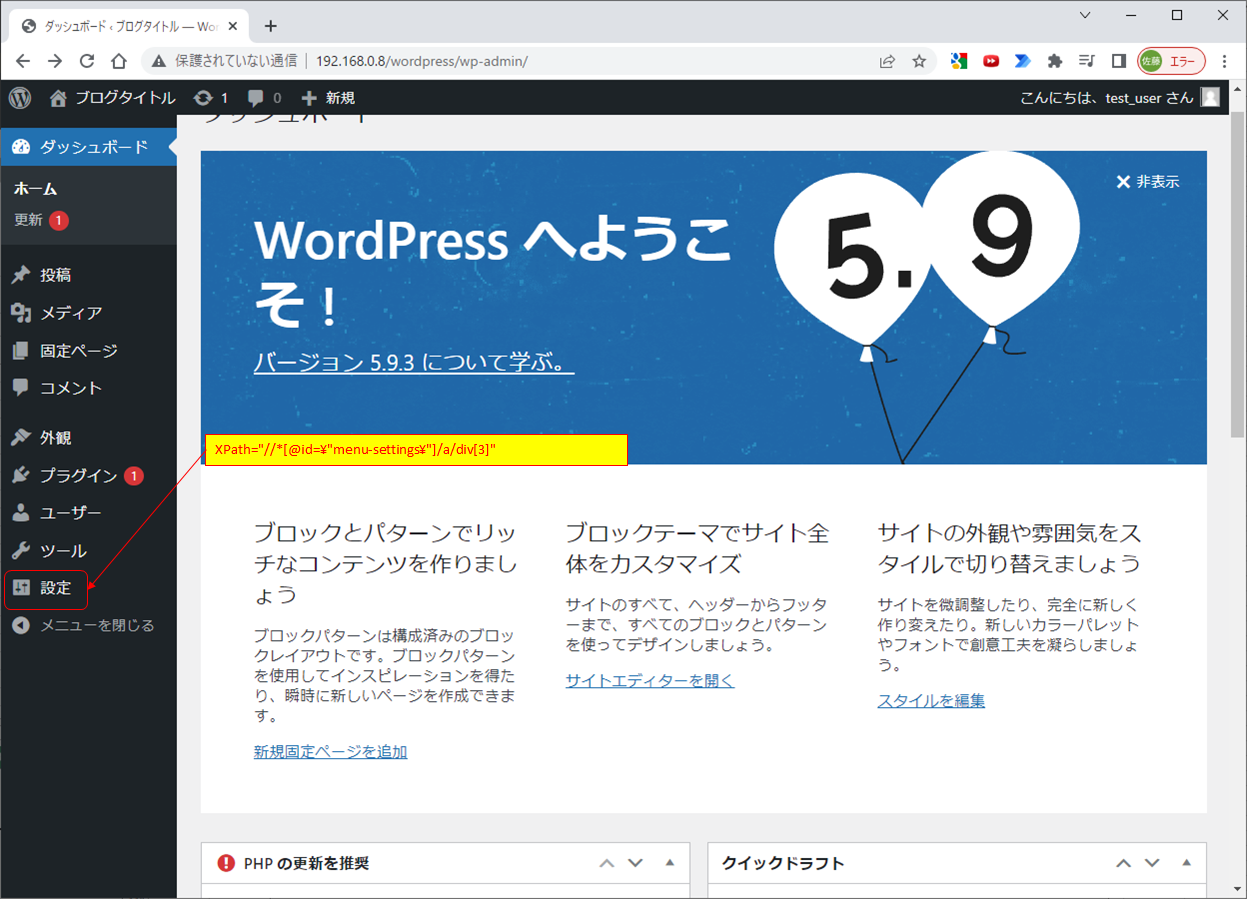Open the コメント comments menu

pyautogui.click(x=88, y=388)
